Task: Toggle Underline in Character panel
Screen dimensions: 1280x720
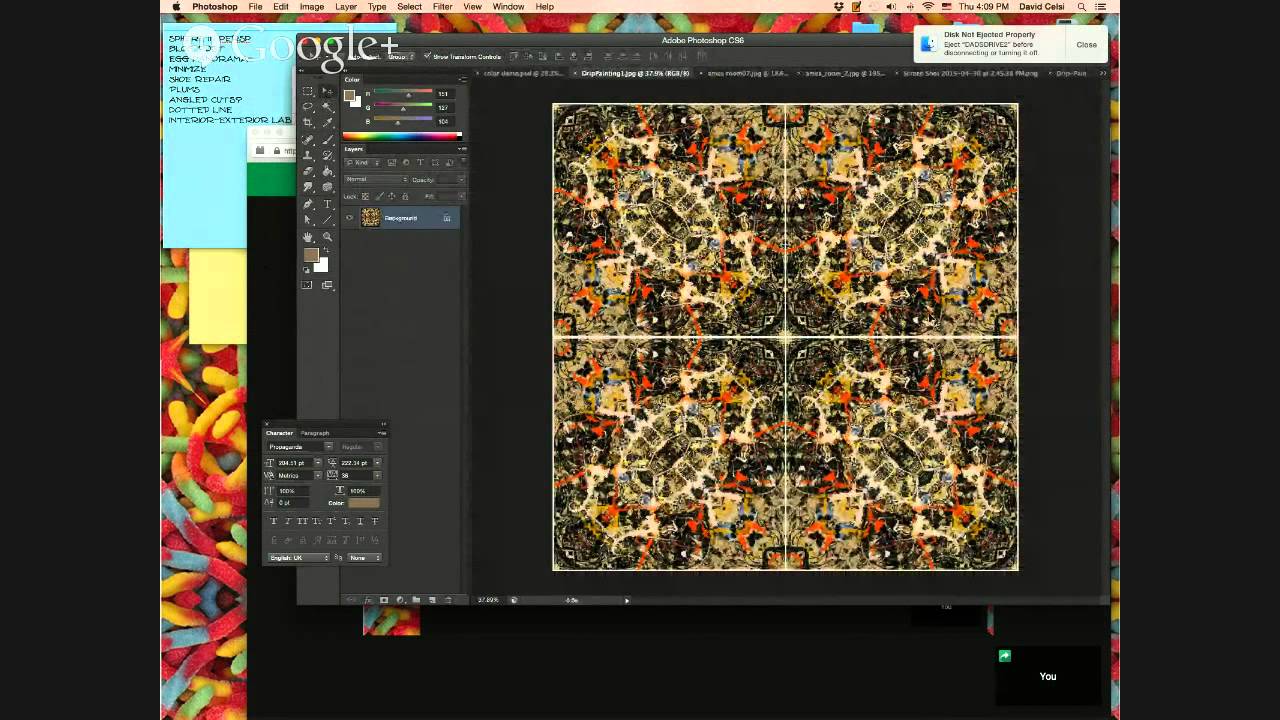Action: 361,521
